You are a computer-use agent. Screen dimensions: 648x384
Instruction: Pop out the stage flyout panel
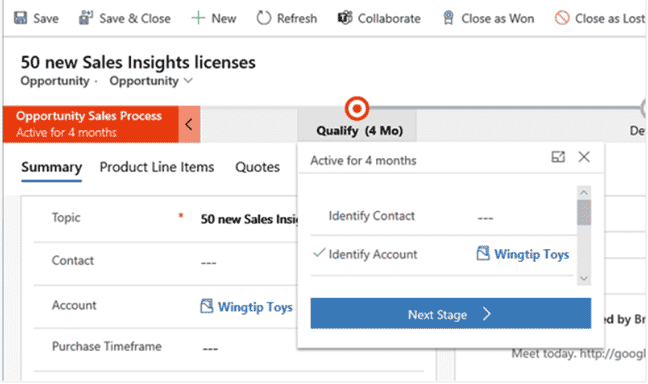(x=558, y=157)
